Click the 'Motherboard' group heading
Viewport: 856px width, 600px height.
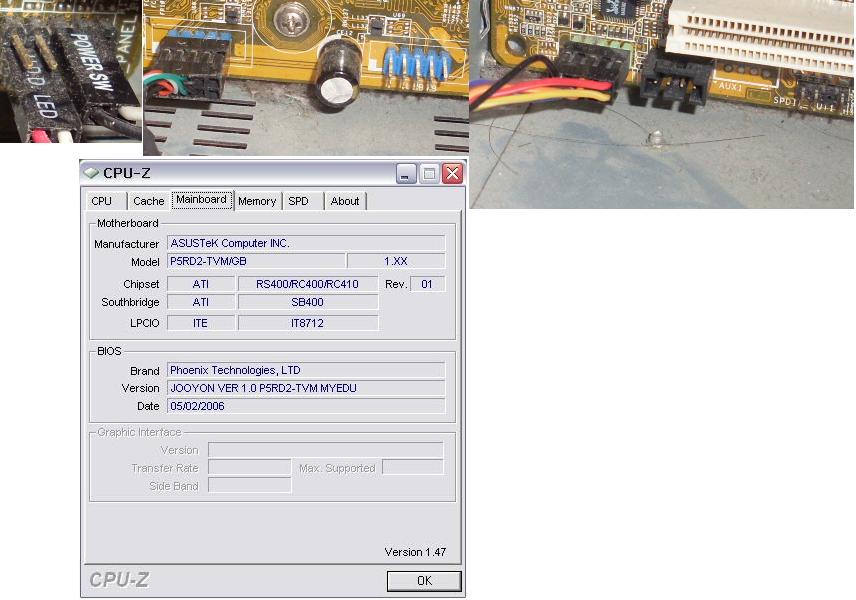click(128, 223)
